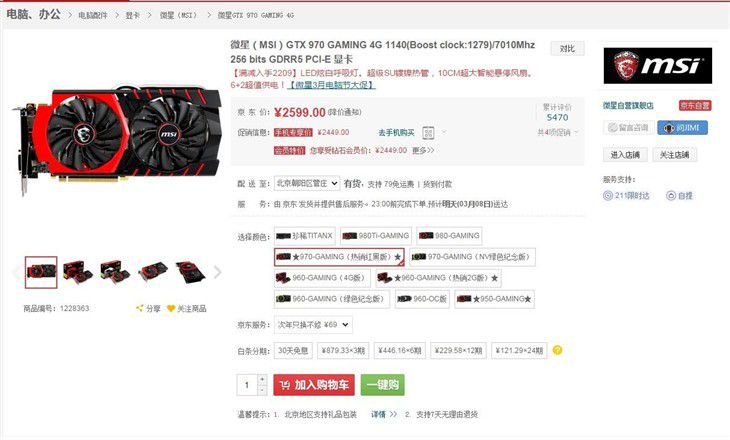
Task: Select the second product thumbnail image
Action: pos(78,272)
